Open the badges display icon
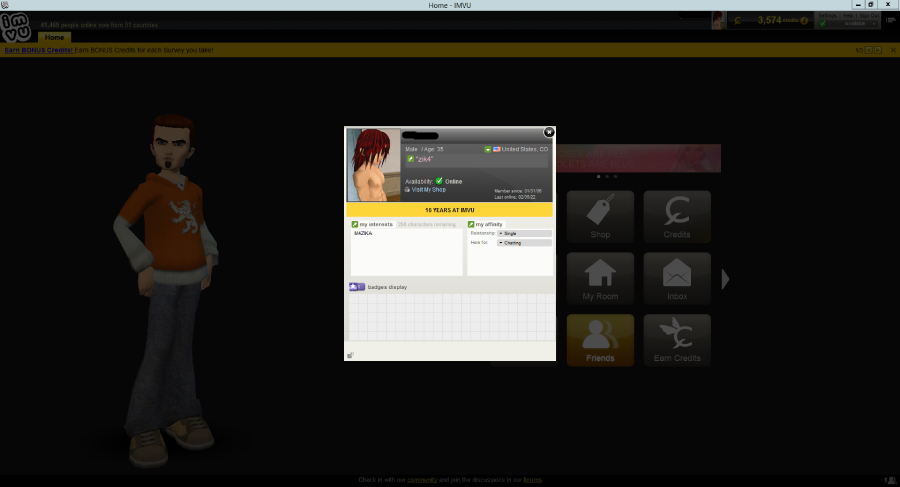This screenshot has width=900, height=487. 357,287
